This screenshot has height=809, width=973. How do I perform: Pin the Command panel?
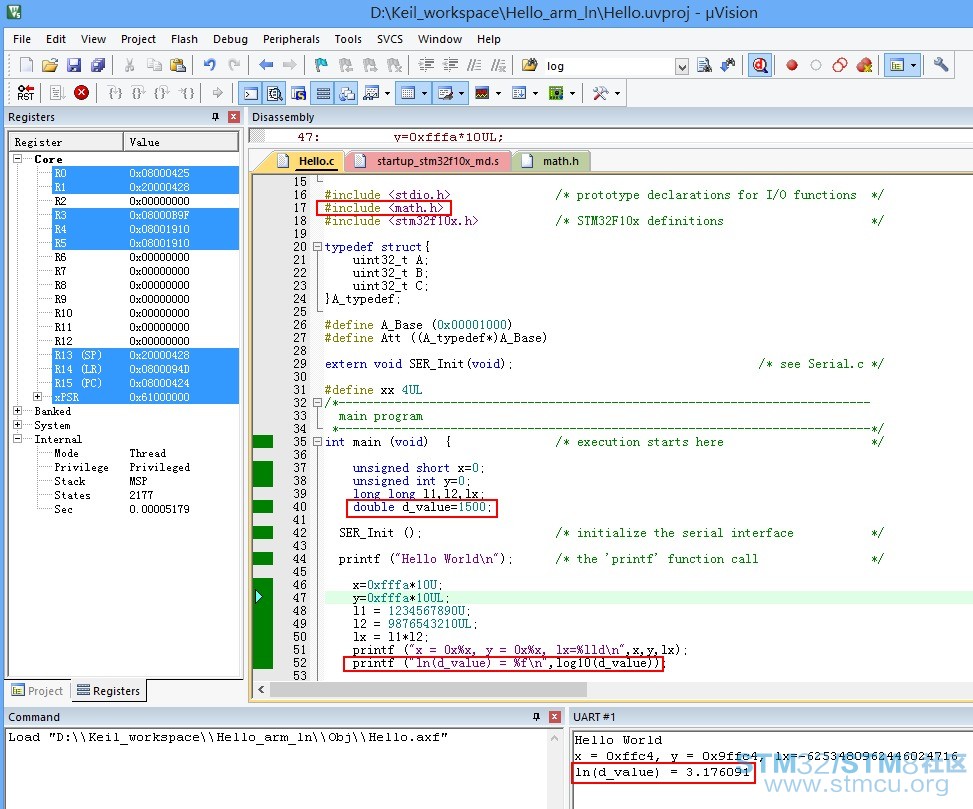(x=536, y=717)
